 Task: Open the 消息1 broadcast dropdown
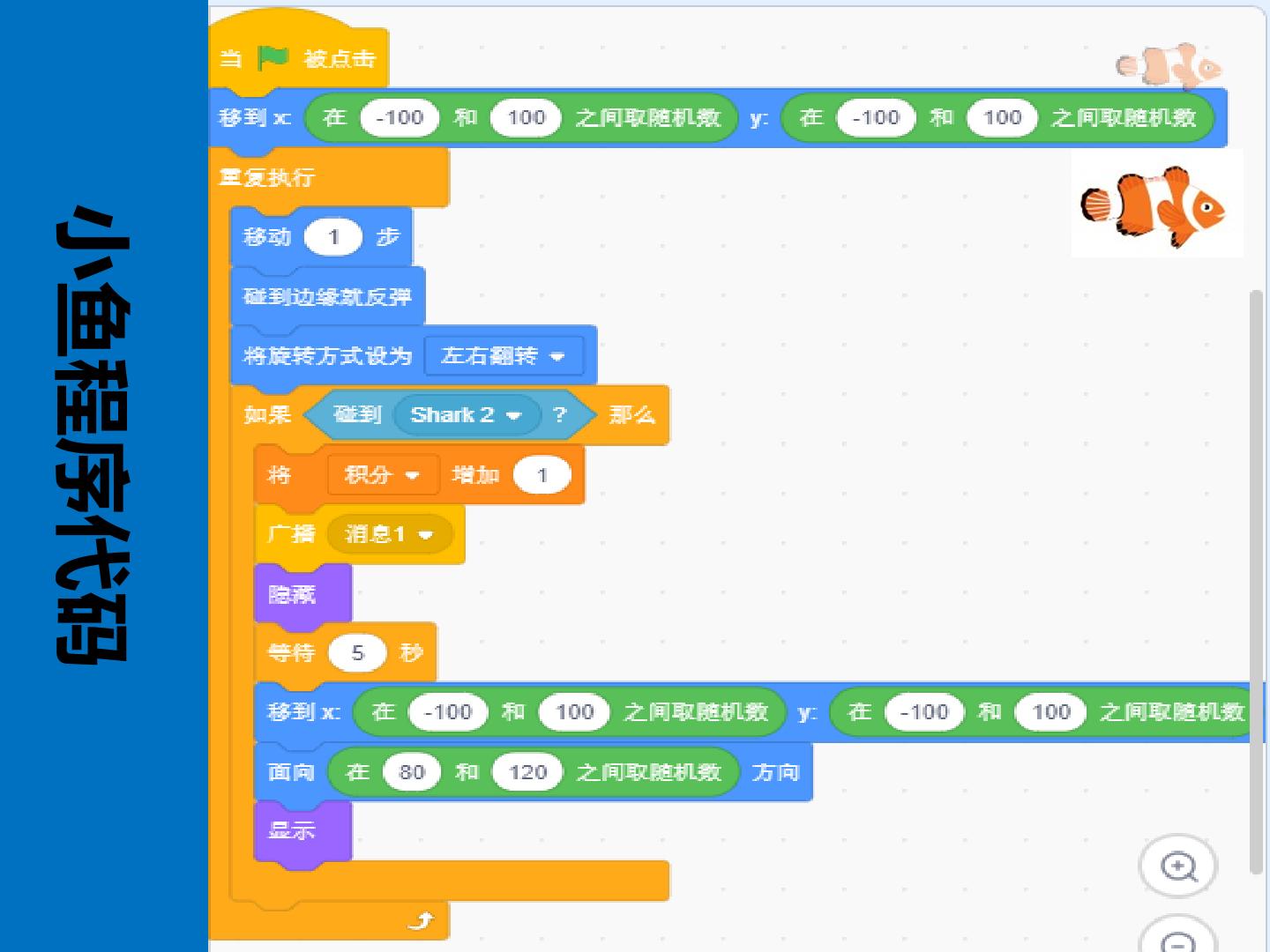click(389, 534)
